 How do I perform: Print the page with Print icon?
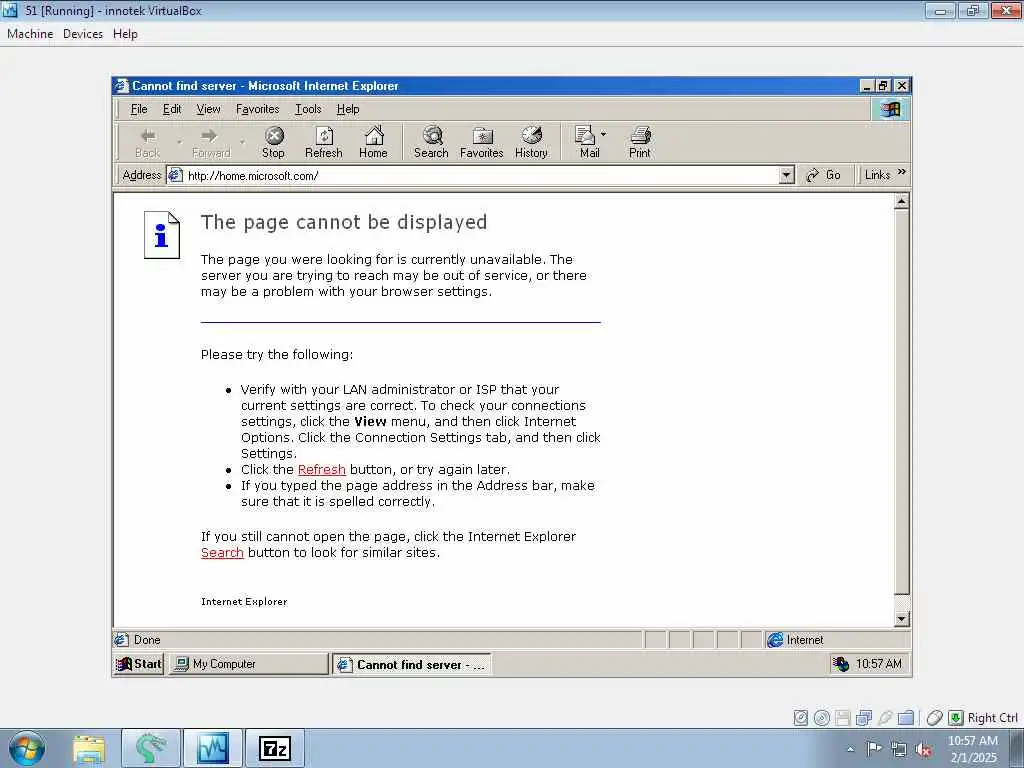(640, 143)
